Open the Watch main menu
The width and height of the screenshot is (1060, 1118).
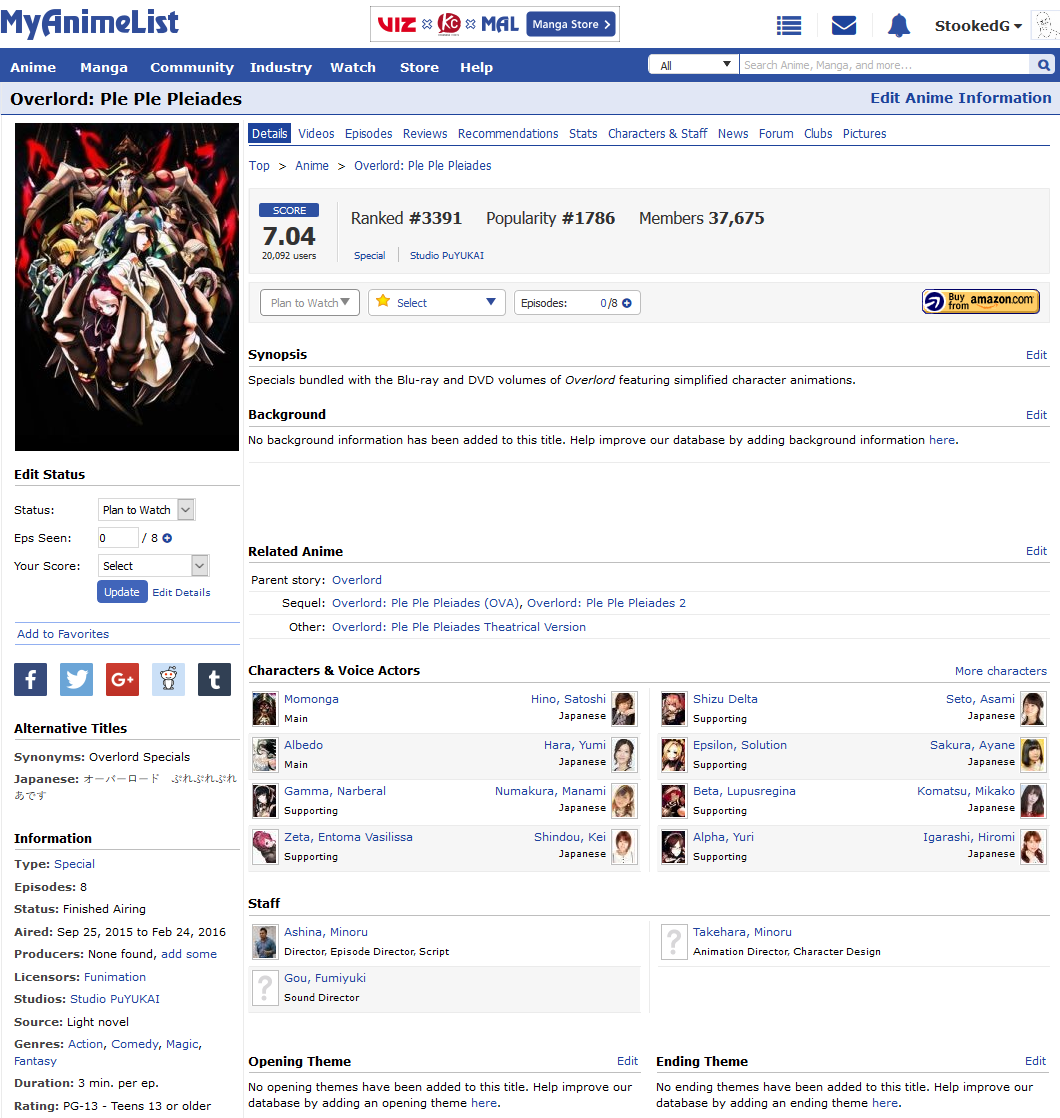353,68
